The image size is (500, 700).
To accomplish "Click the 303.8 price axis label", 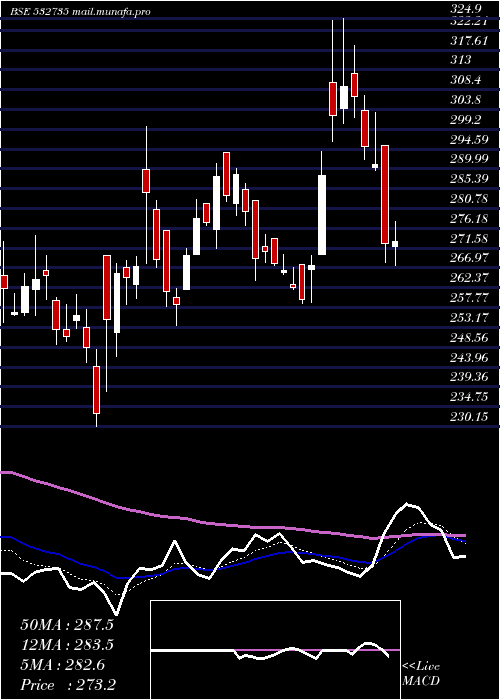I will click(x=466, y=100).
